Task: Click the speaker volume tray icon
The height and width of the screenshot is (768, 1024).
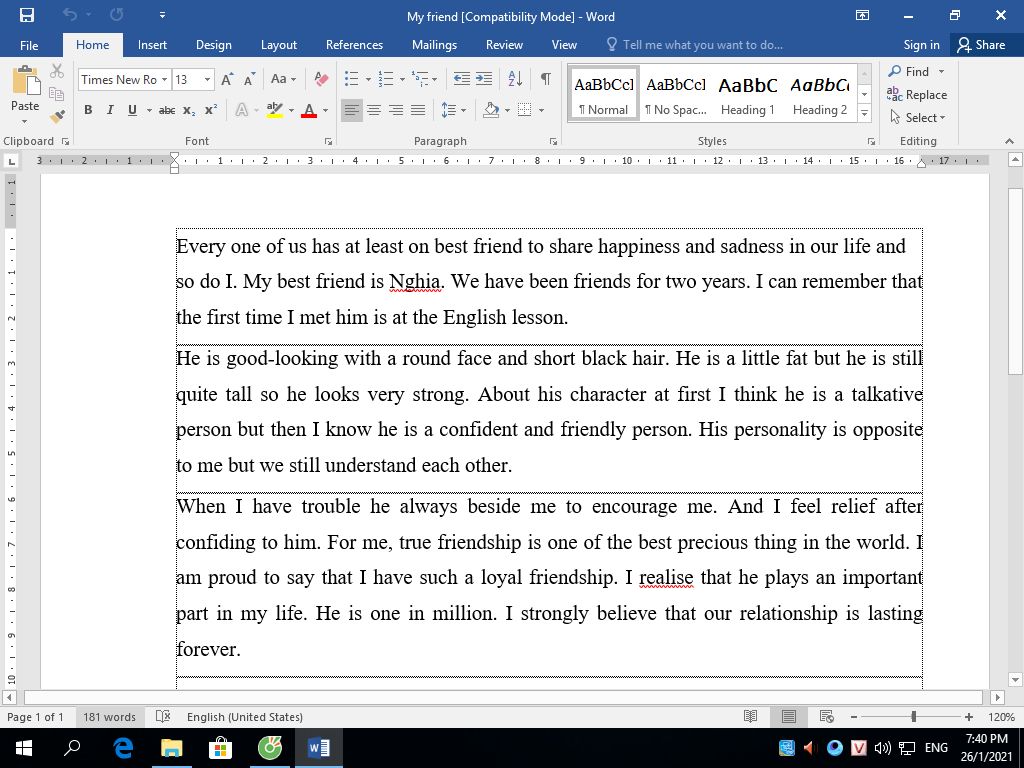Action: (883, 748)
